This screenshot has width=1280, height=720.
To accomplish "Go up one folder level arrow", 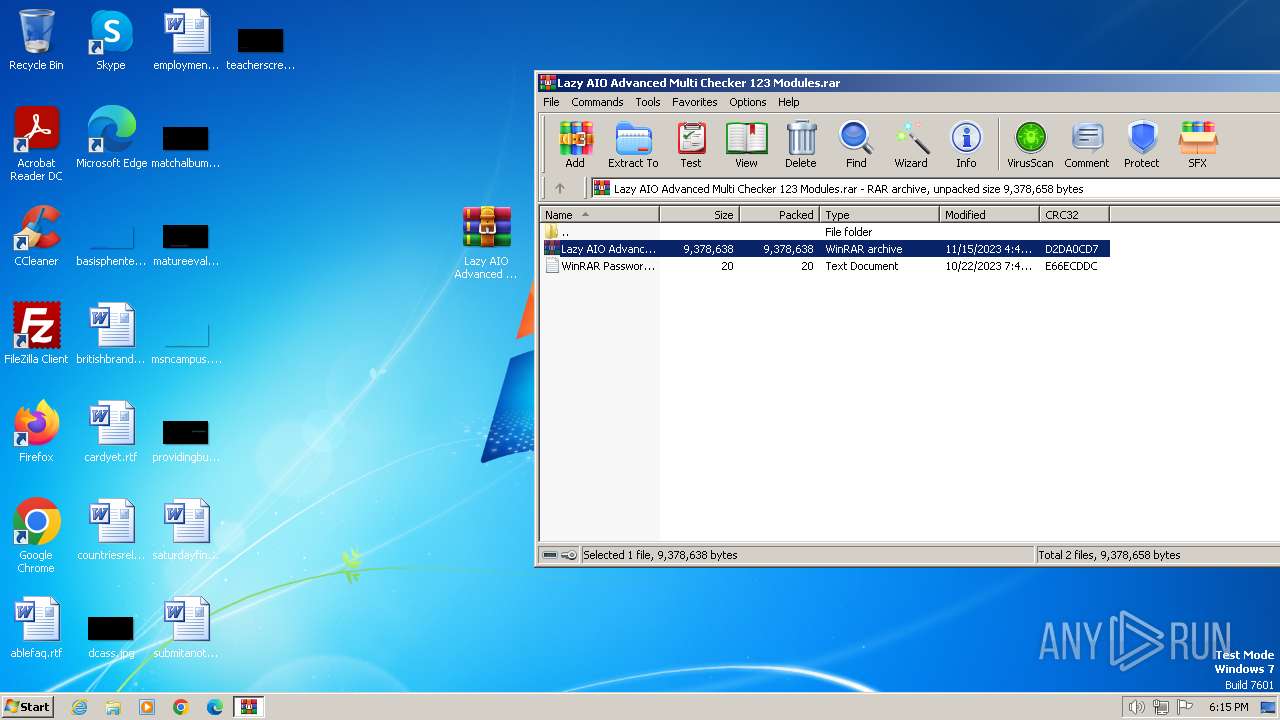I will [560, 188].
